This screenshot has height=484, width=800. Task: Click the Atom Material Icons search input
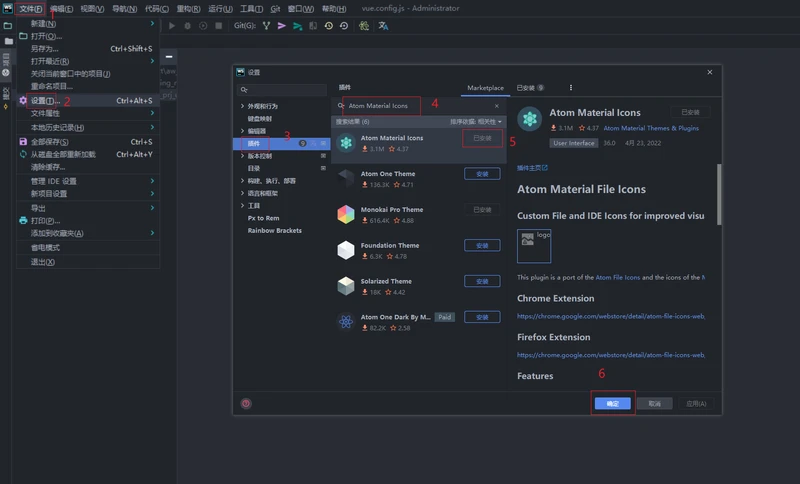(x=416, y=106)
